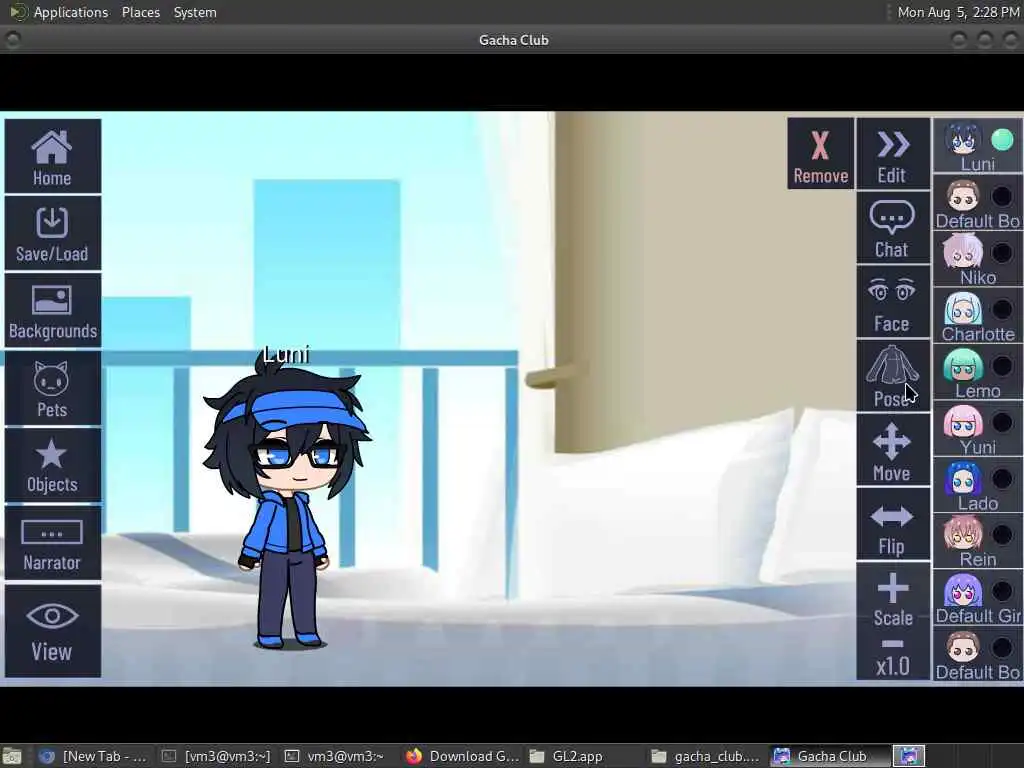The width and height of the screenshot is (1024, 768).
Task: Select Yuni character portrait
Action: [963, 422]
